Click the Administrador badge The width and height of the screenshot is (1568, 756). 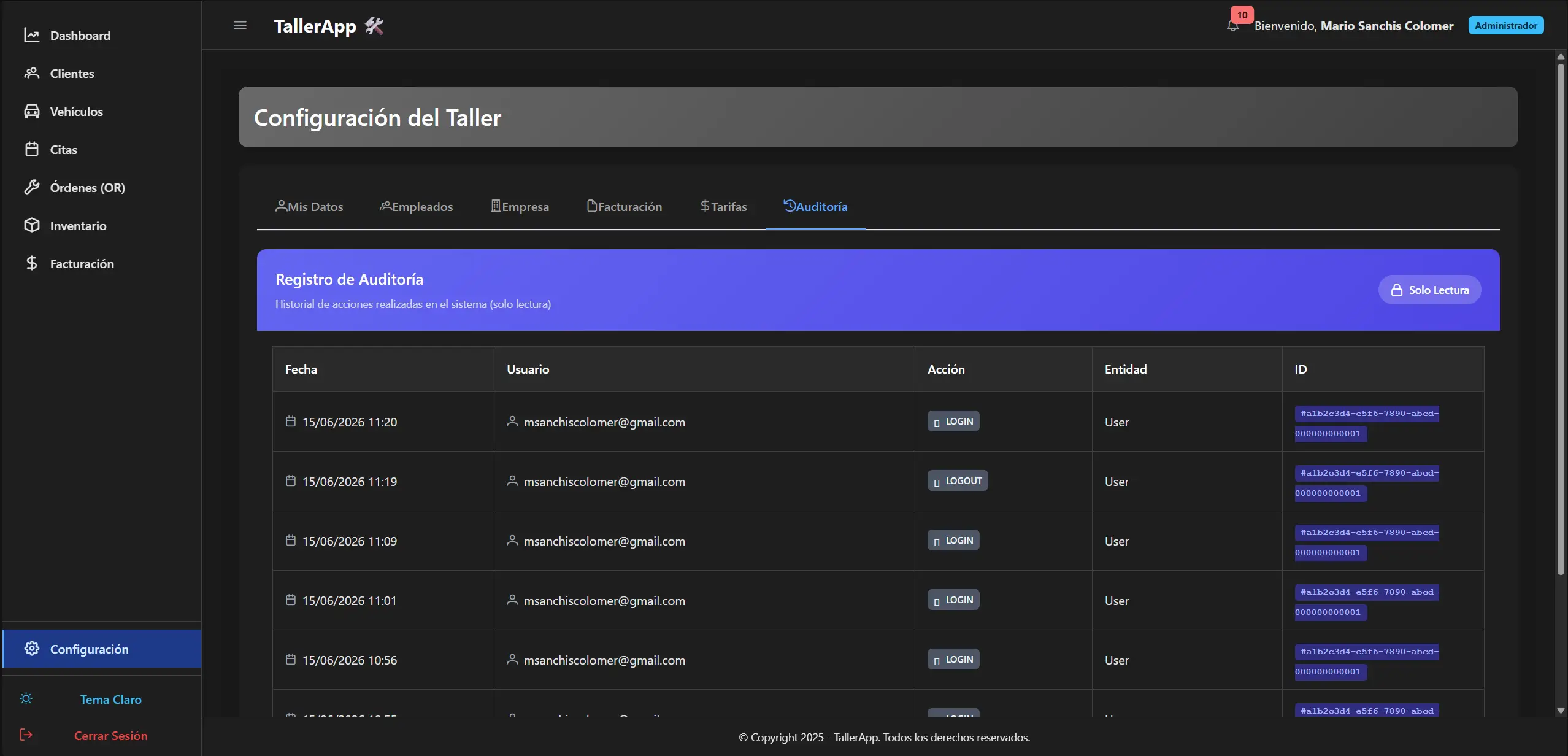click(1506, 25)
